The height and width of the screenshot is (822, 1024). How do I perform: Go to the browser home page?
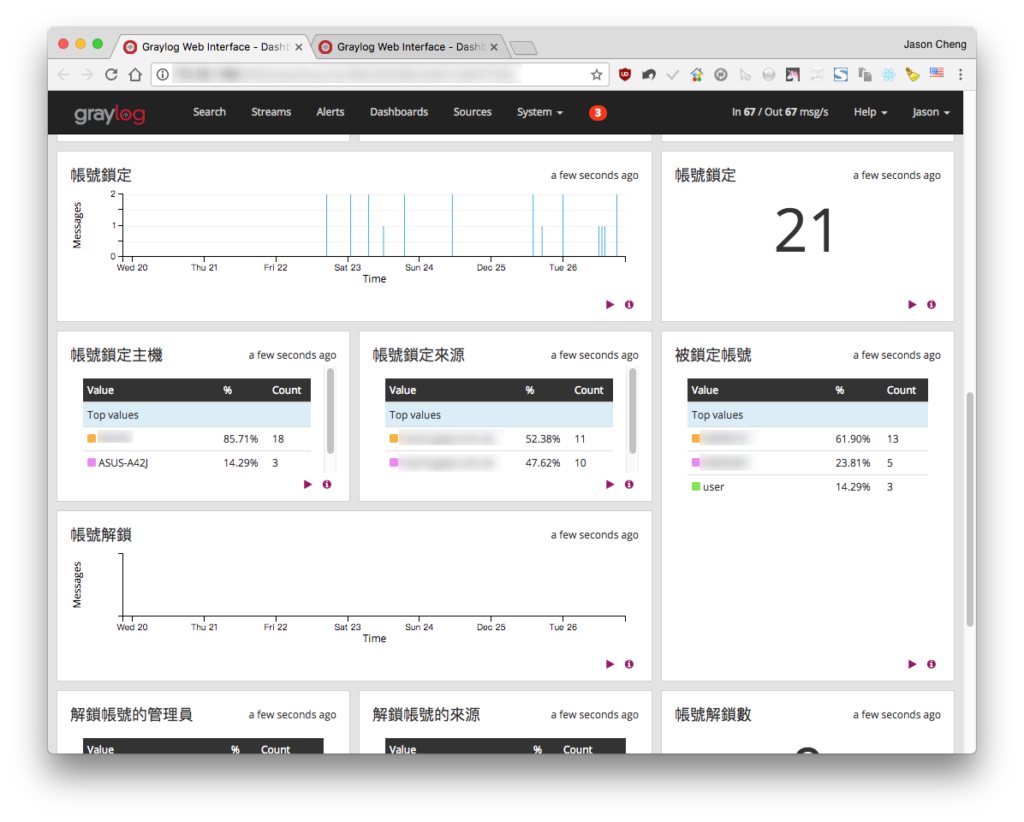[x=135, y=74]
